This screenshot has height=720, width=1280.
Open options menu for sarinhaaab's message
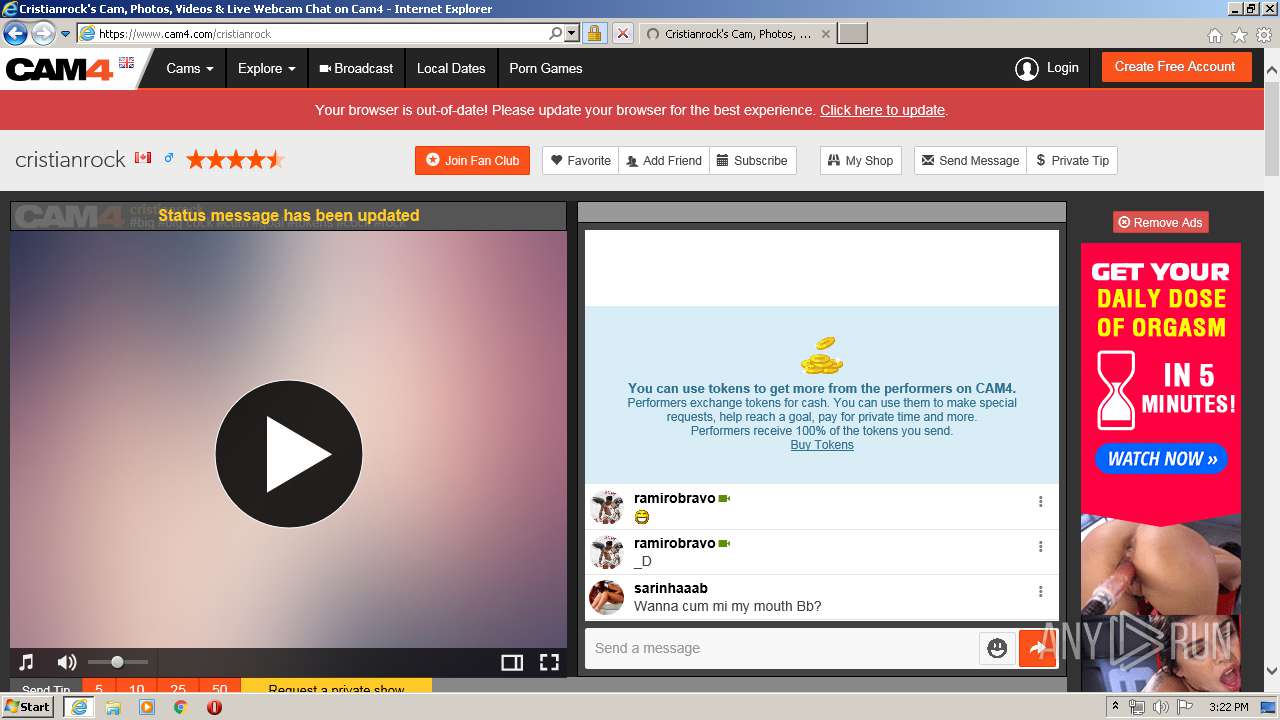click(x=1040, y=592)
